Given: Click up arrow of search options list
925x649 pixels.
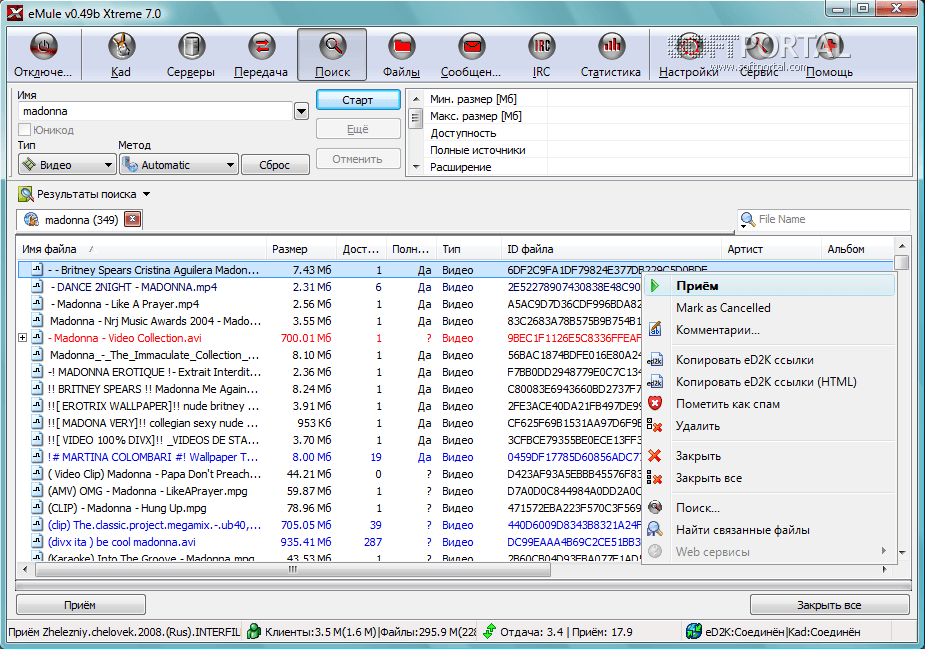Looking at the screenshot, I should pyautogui.click(x=416, y=99).
